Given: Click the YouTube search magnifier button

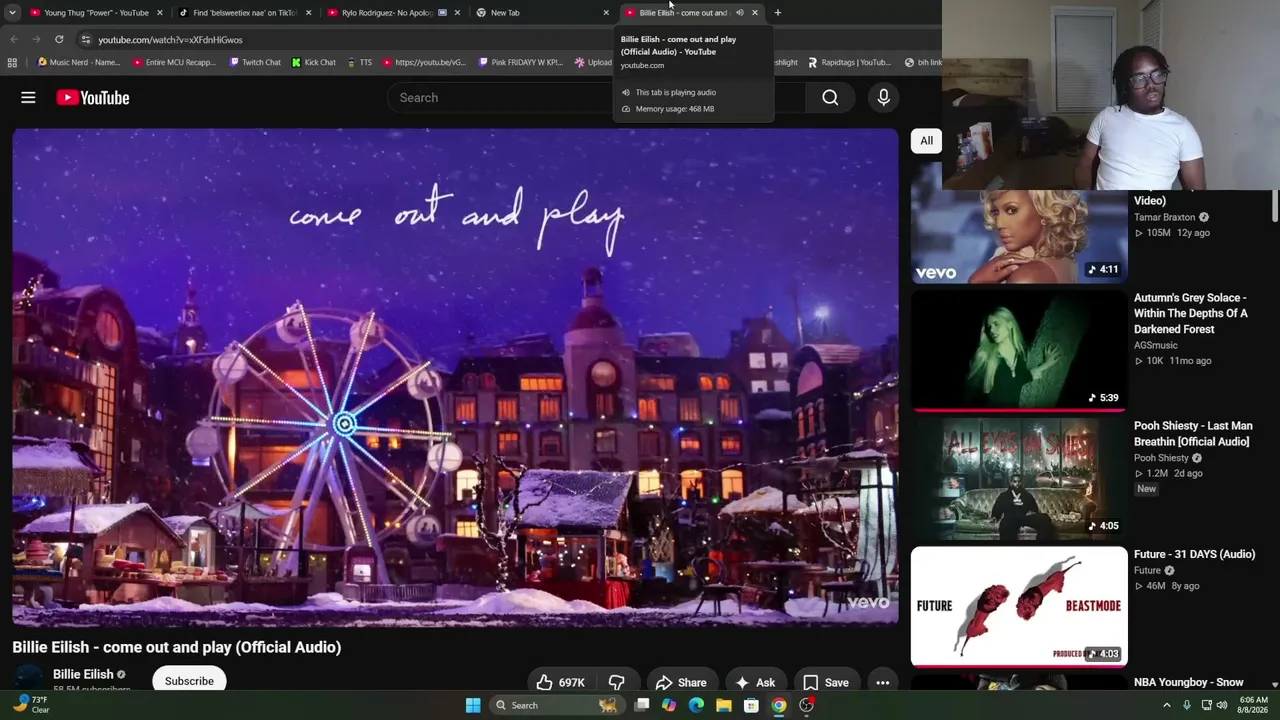Looking at the screenshot, I should pos(830,98).
